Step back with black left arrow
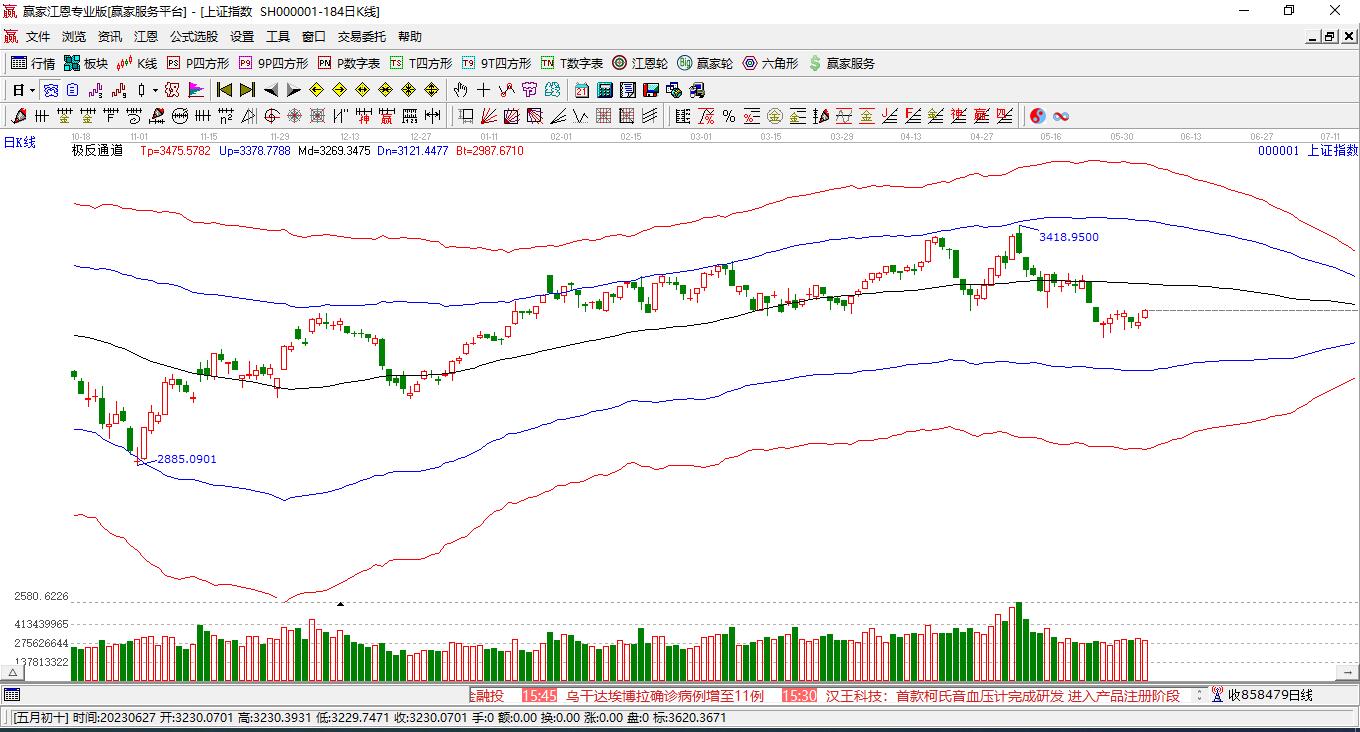This screenshot has height=732, width=1360. (270, 90)
